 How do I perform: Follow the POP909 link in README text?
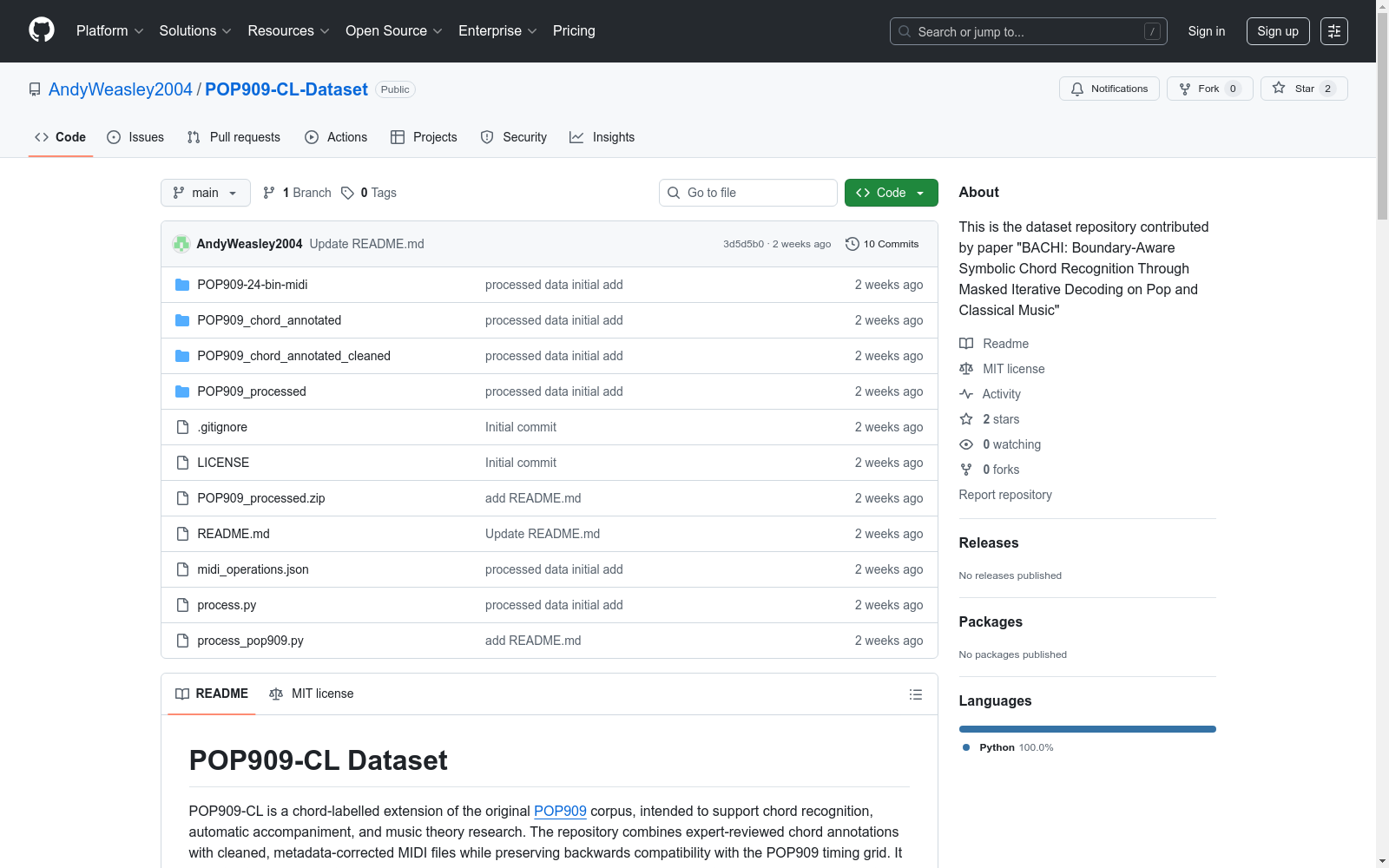tap(560, 811)
